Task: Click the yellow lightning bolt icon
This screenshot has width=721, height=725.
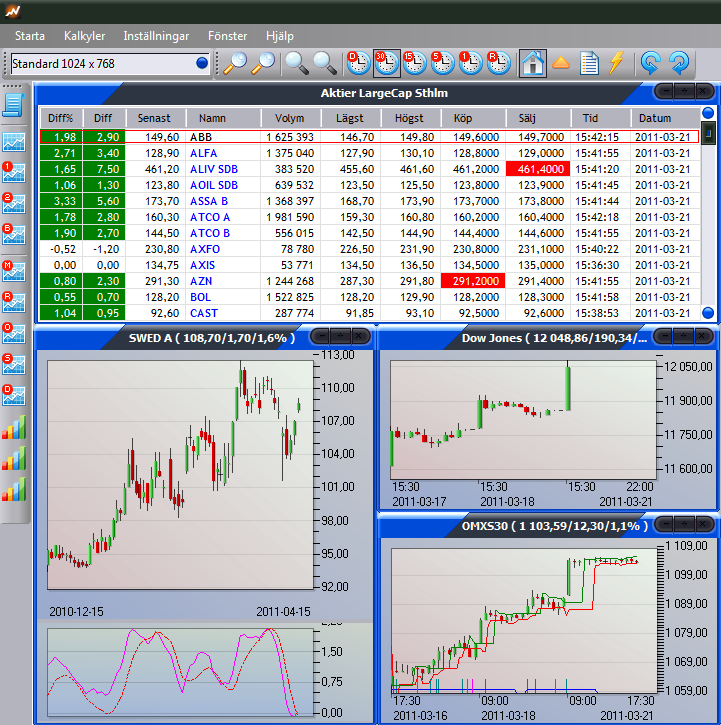Action: click(616, 62)
